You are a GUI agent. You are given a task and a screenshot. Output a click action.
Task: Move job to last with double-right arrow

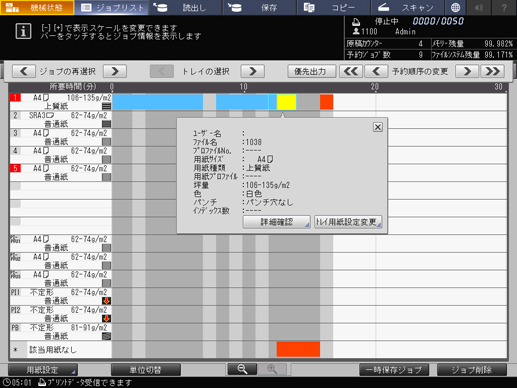click(x=492, y=71)
